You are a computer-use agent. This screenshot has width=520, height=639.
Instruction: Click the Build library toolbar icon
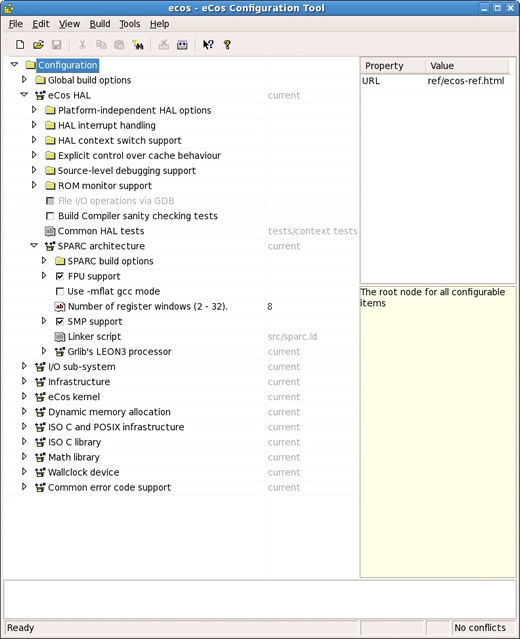point(182,44)
